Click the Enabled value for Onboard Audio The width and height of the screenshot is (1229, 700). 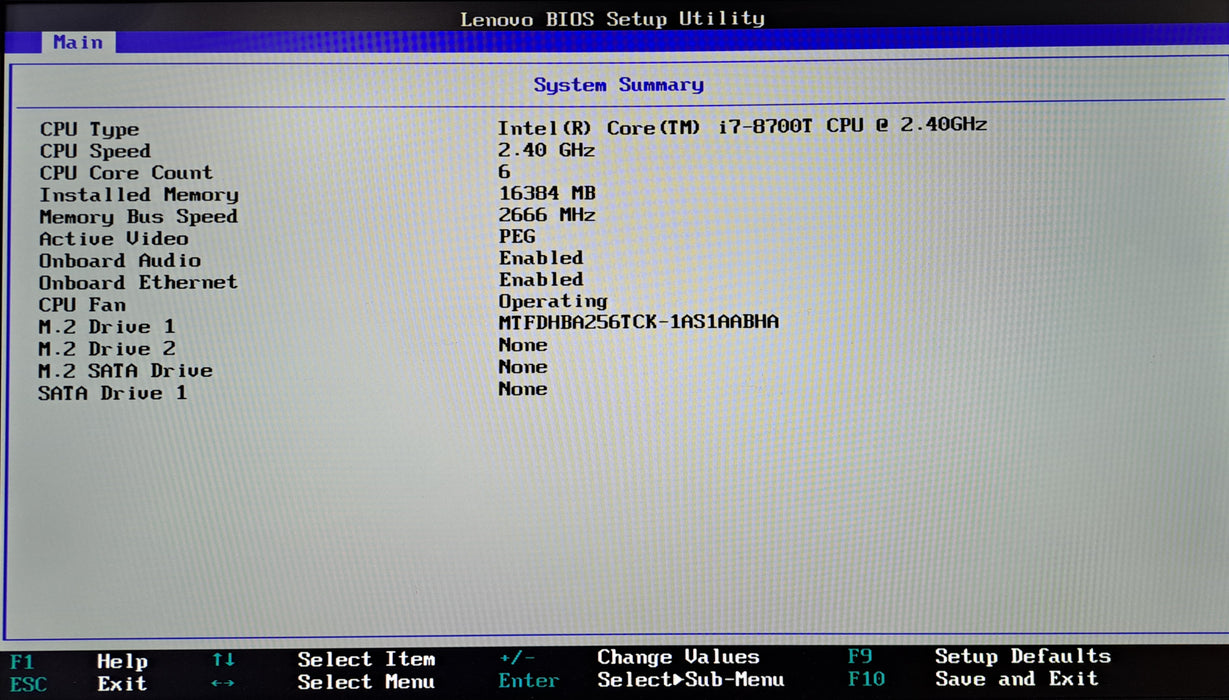(541, 258)
